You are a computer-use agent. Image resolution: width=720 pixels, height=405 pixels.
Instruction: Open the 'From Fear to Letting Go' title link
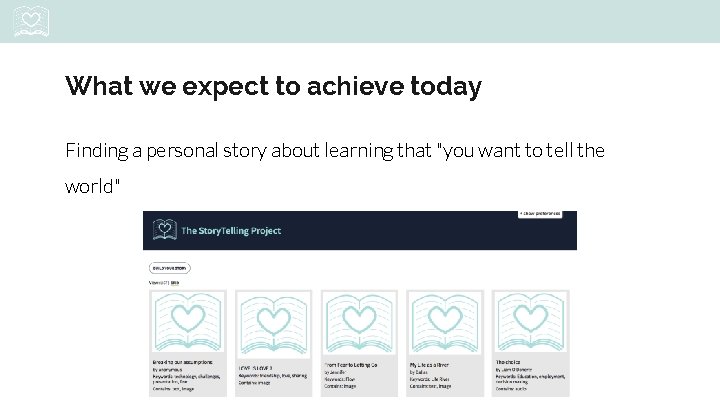coord(351,365)
